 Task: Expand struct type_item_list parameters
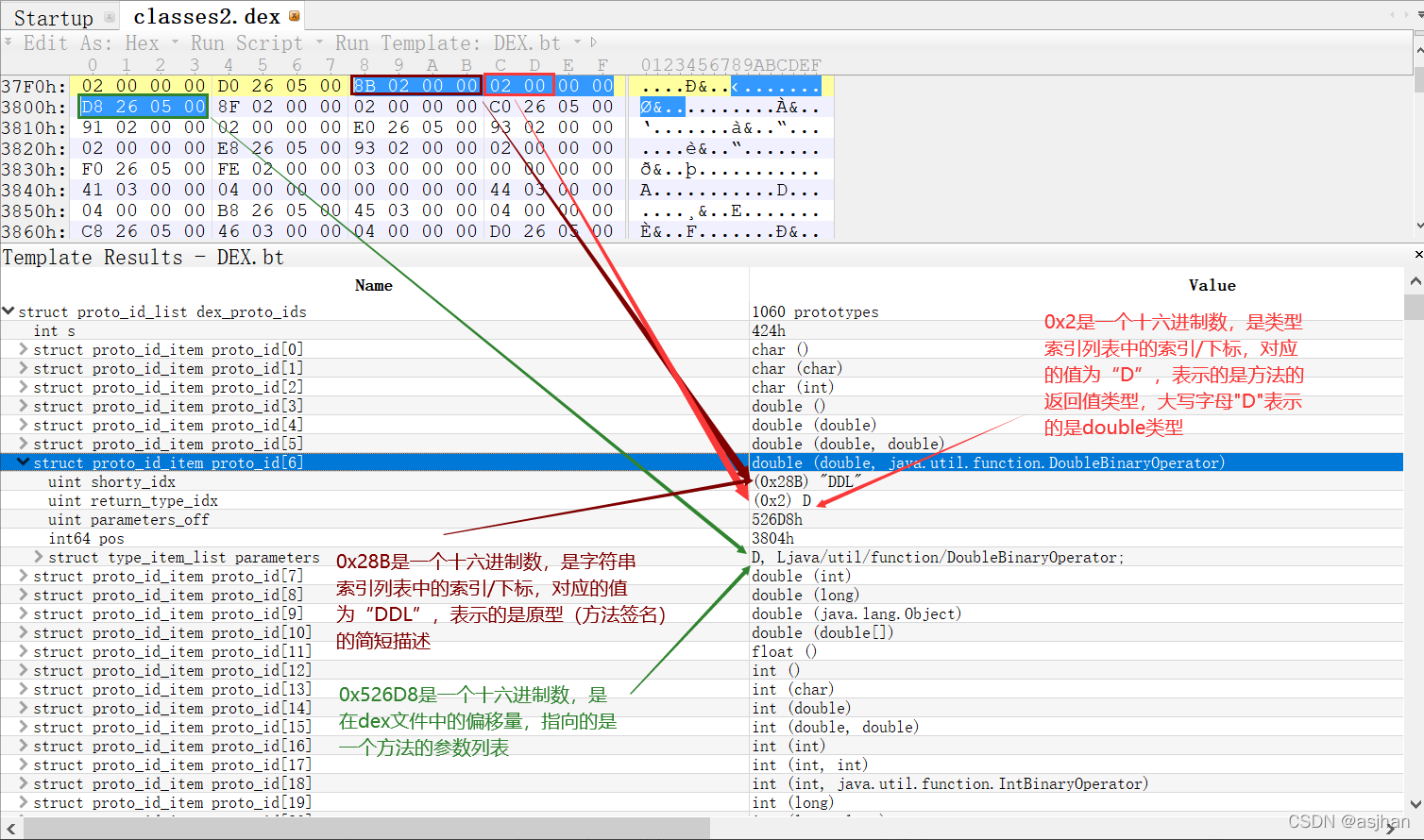coord(39,556)
